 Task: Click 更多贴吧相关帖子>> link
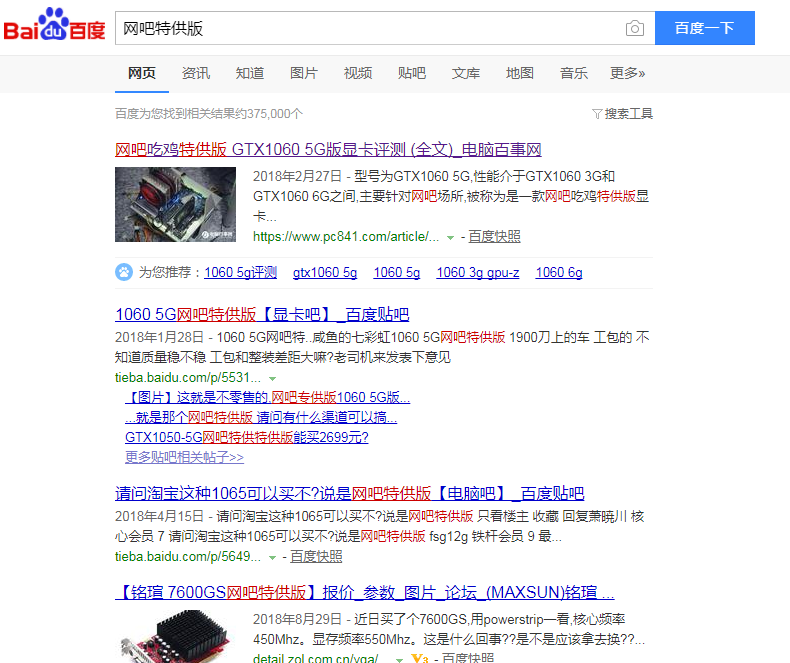184,457
